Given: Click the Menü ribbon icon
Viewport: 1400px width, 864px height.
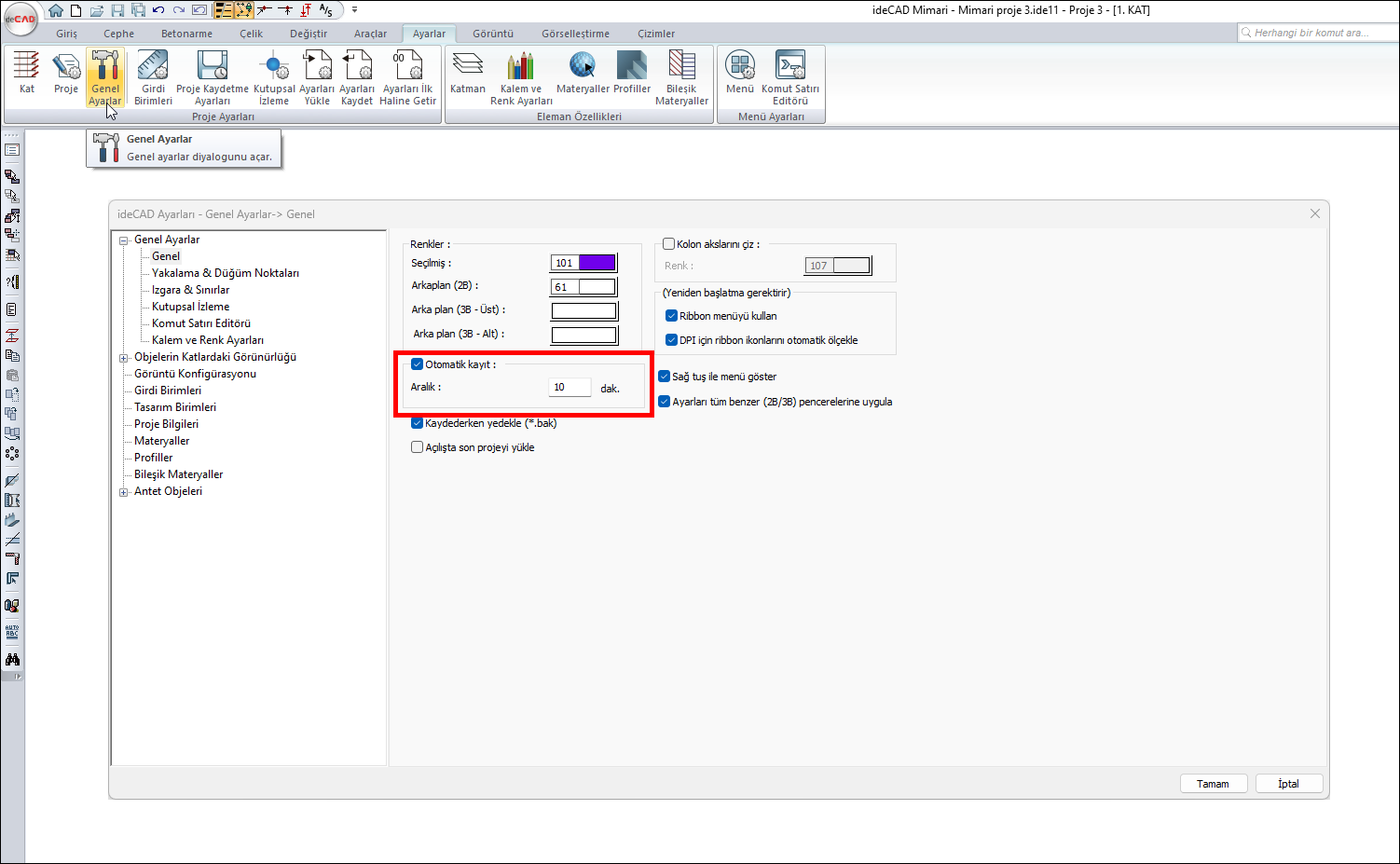Looking at the screenshot, I should pyautogui.click(x=740, y=74).
